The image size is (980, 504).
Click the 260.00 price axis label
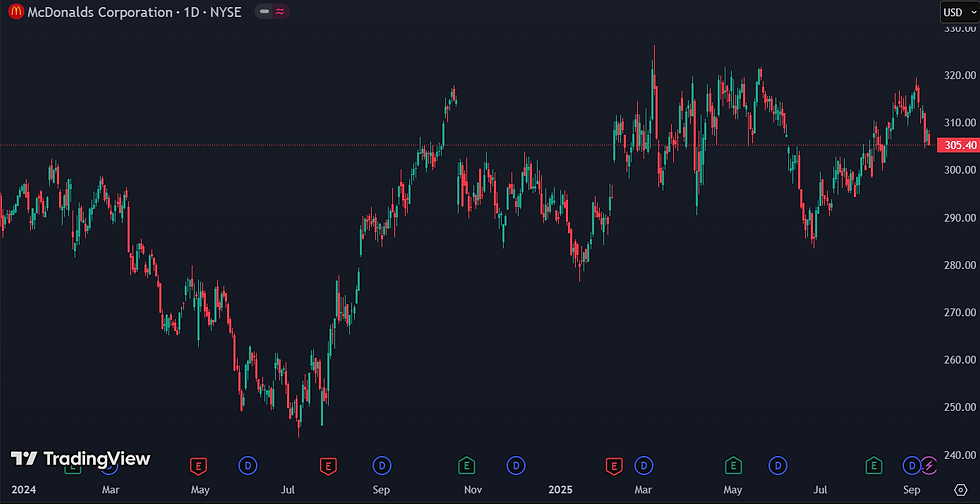point(959,360)
